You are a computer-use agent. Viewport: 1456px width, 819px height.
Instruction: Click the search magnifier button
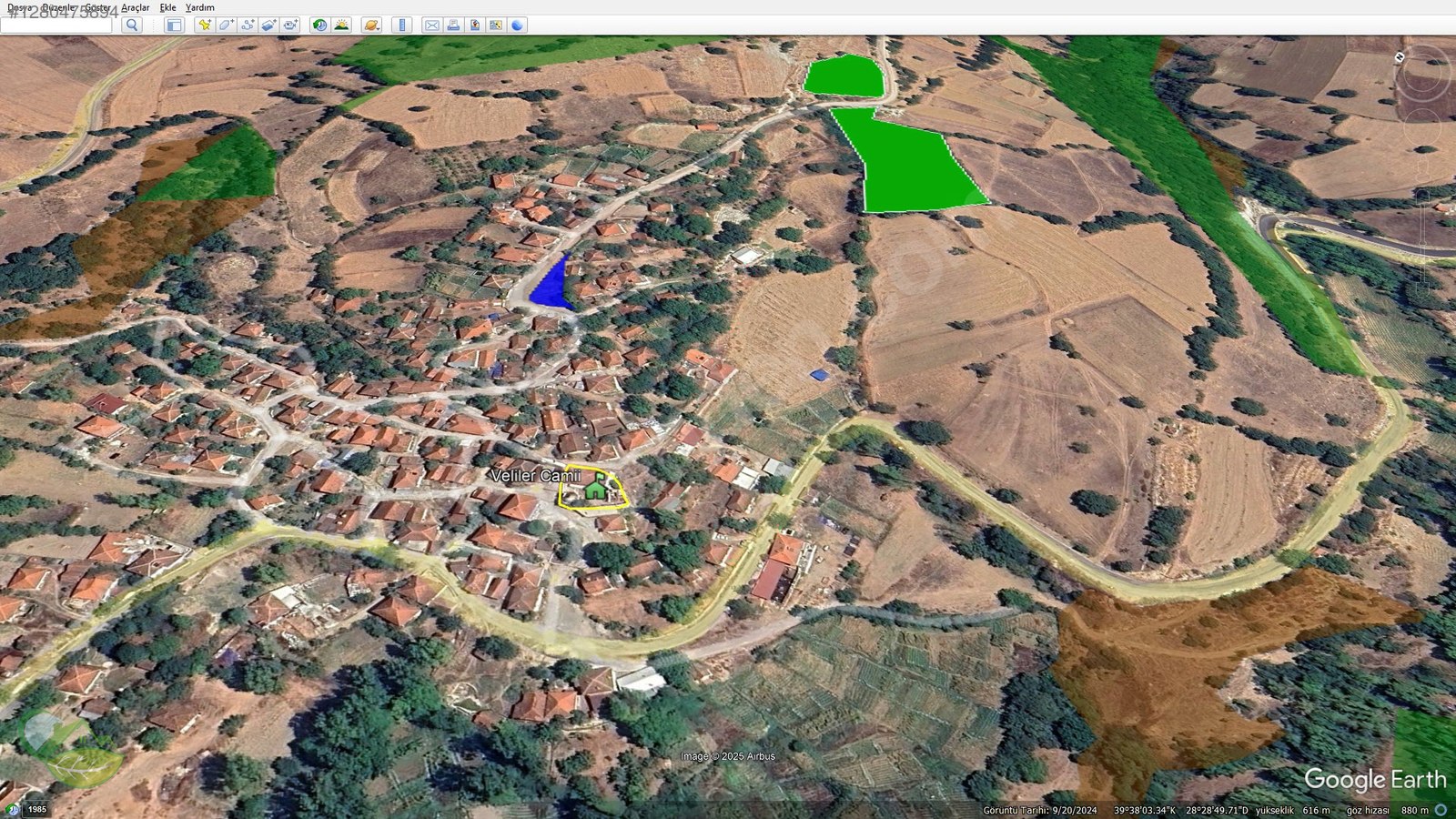[x=132, y=25]
